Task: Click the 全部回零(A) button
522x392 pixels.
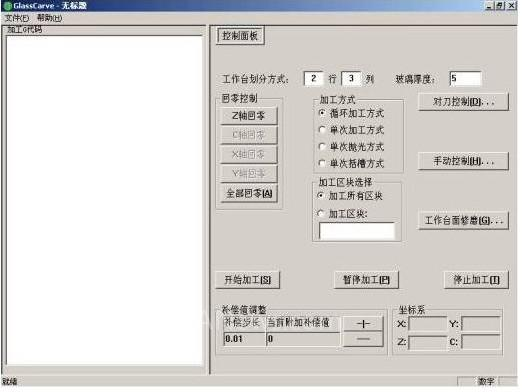Action: tap(249, 193)
